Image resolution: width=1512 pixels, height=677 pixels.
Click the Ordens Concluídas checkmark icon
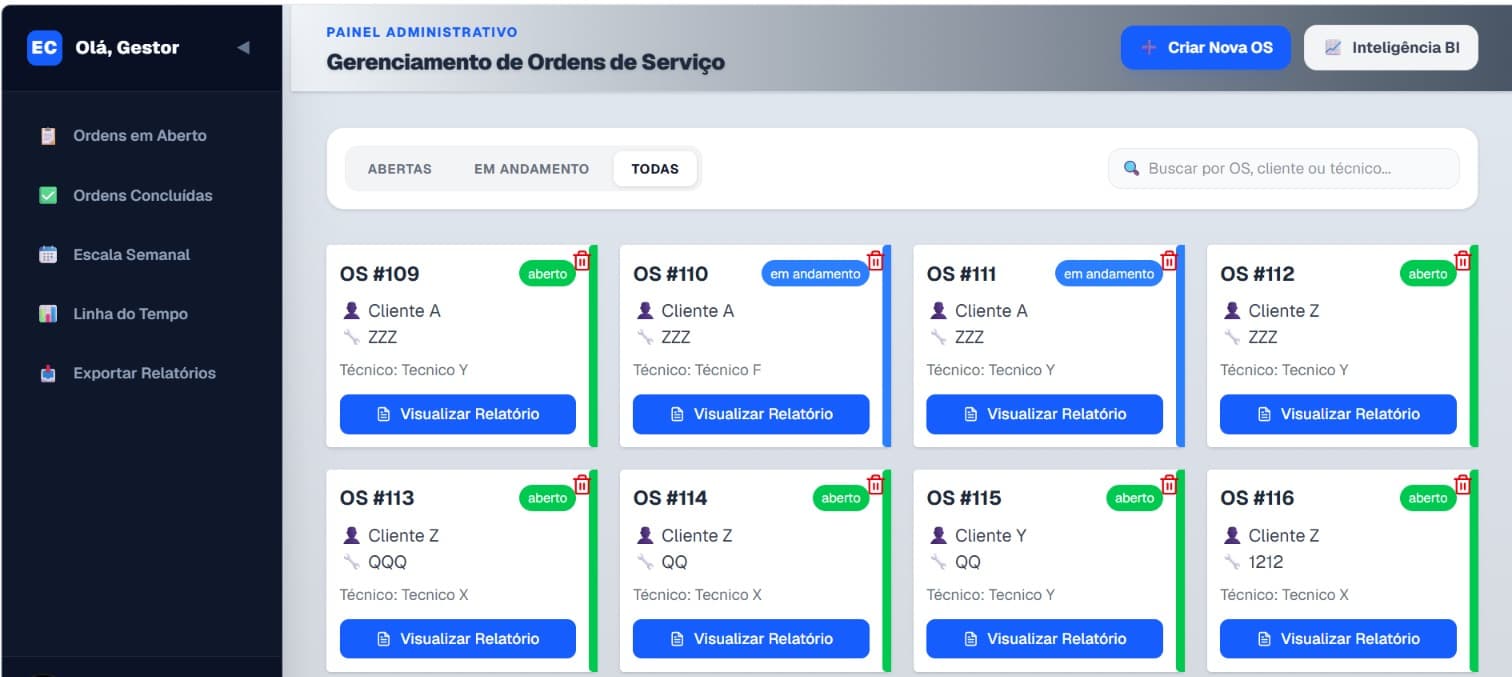[x=48, y=195]
